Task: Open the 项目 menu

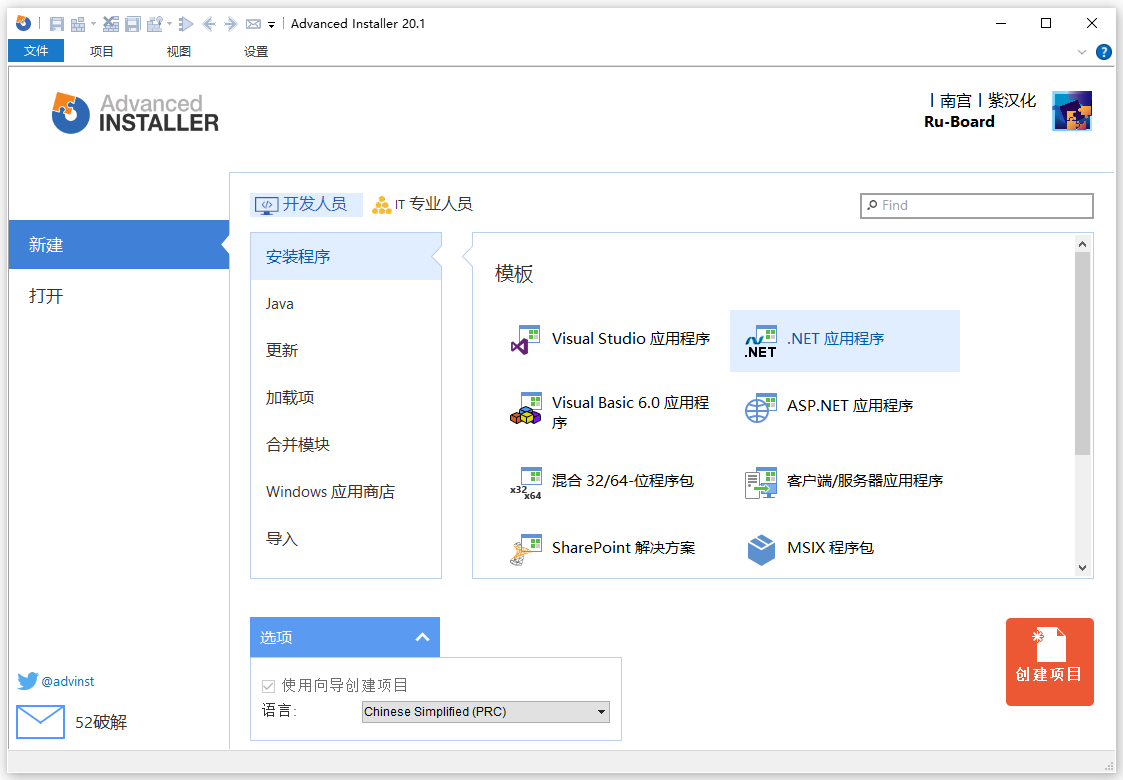Action: 100,51
